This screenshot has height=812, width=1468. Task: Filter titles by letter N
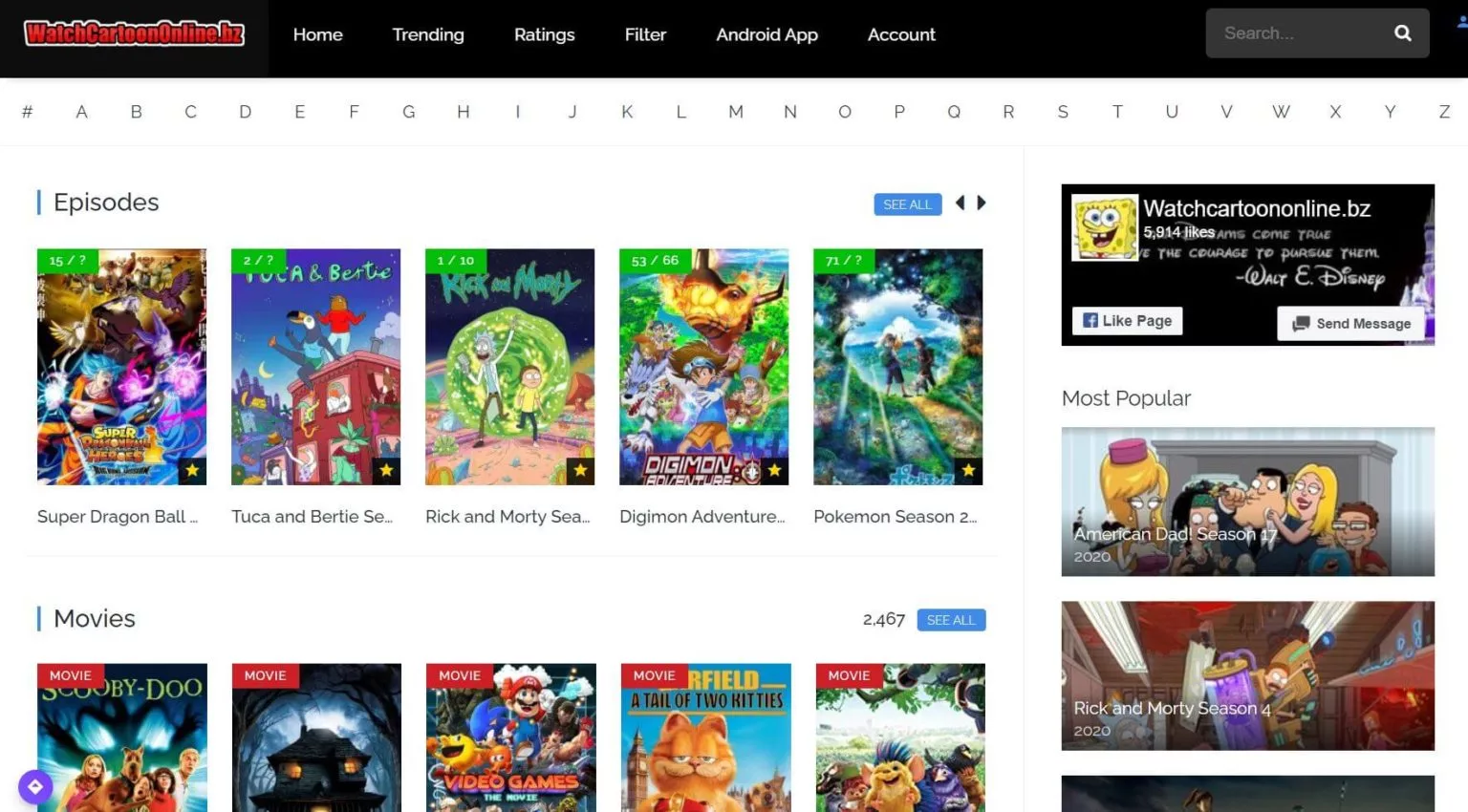790,112
